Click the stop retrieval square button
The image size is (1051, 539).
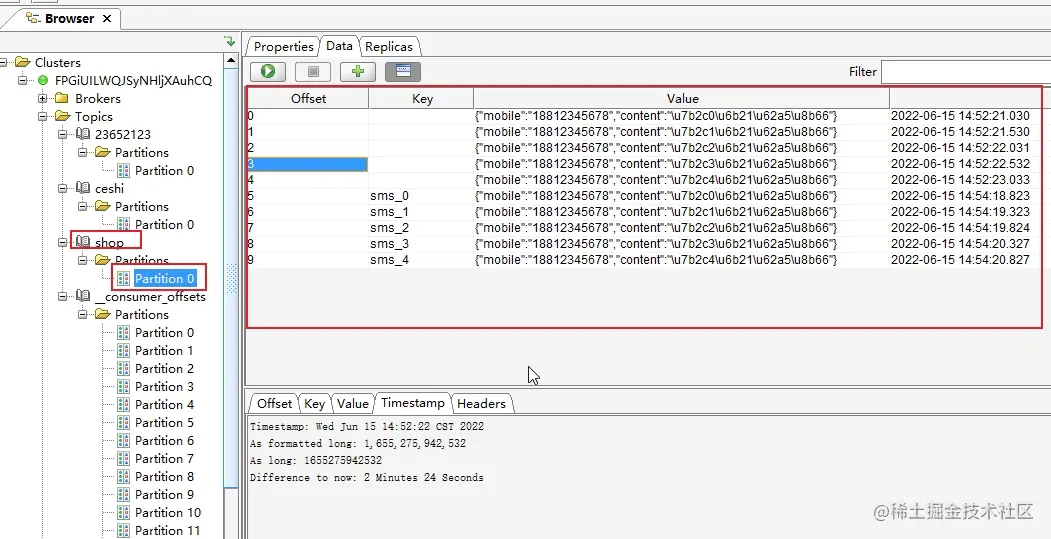[313, 71]
